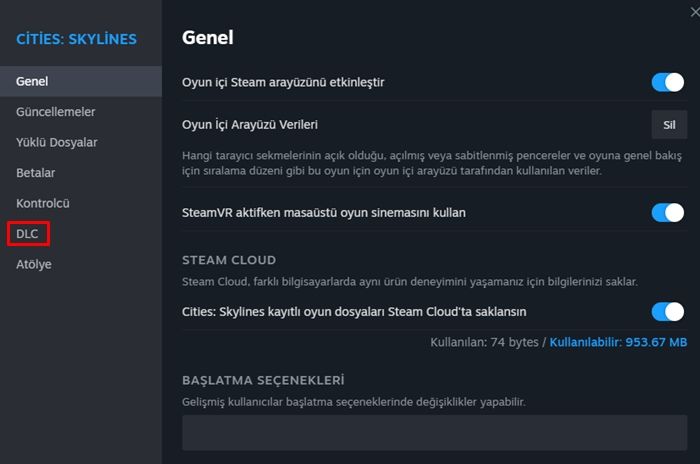Click the CITIES: SKYLINES title
Image resolution: width=700 pixels, height=464 pixels.
76,39
